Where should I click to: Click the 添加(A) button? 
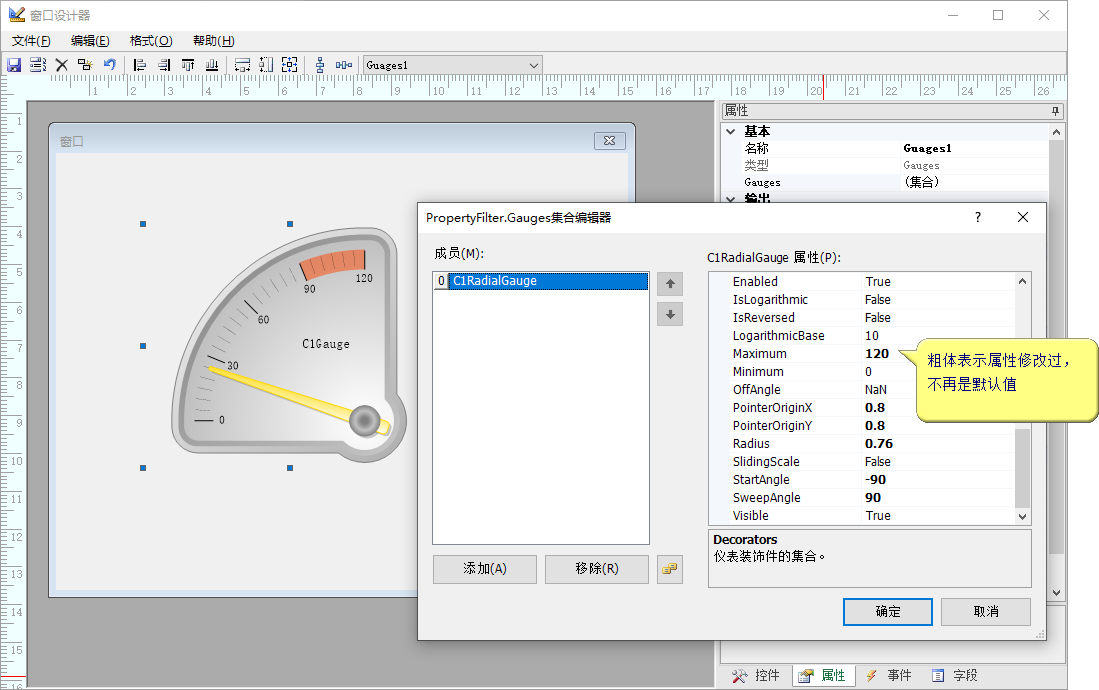coord(485,569)
